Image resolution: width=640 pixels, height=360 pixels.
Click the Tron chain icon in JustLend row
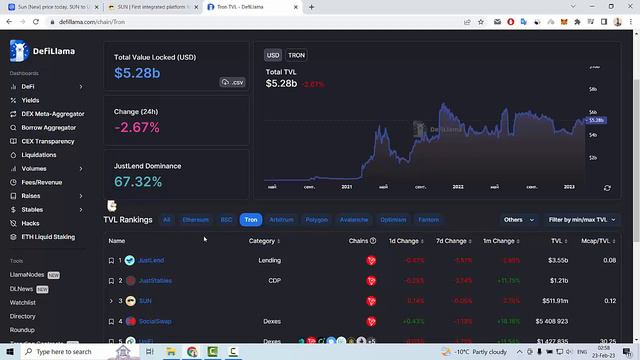371,260
